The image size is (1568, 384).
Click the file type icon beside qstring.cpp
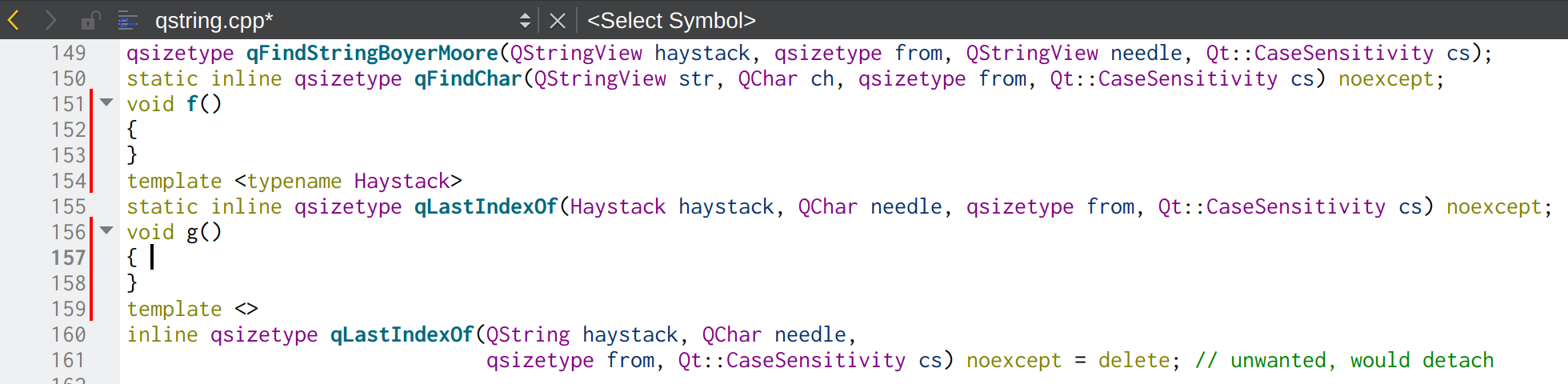point(128,20)
